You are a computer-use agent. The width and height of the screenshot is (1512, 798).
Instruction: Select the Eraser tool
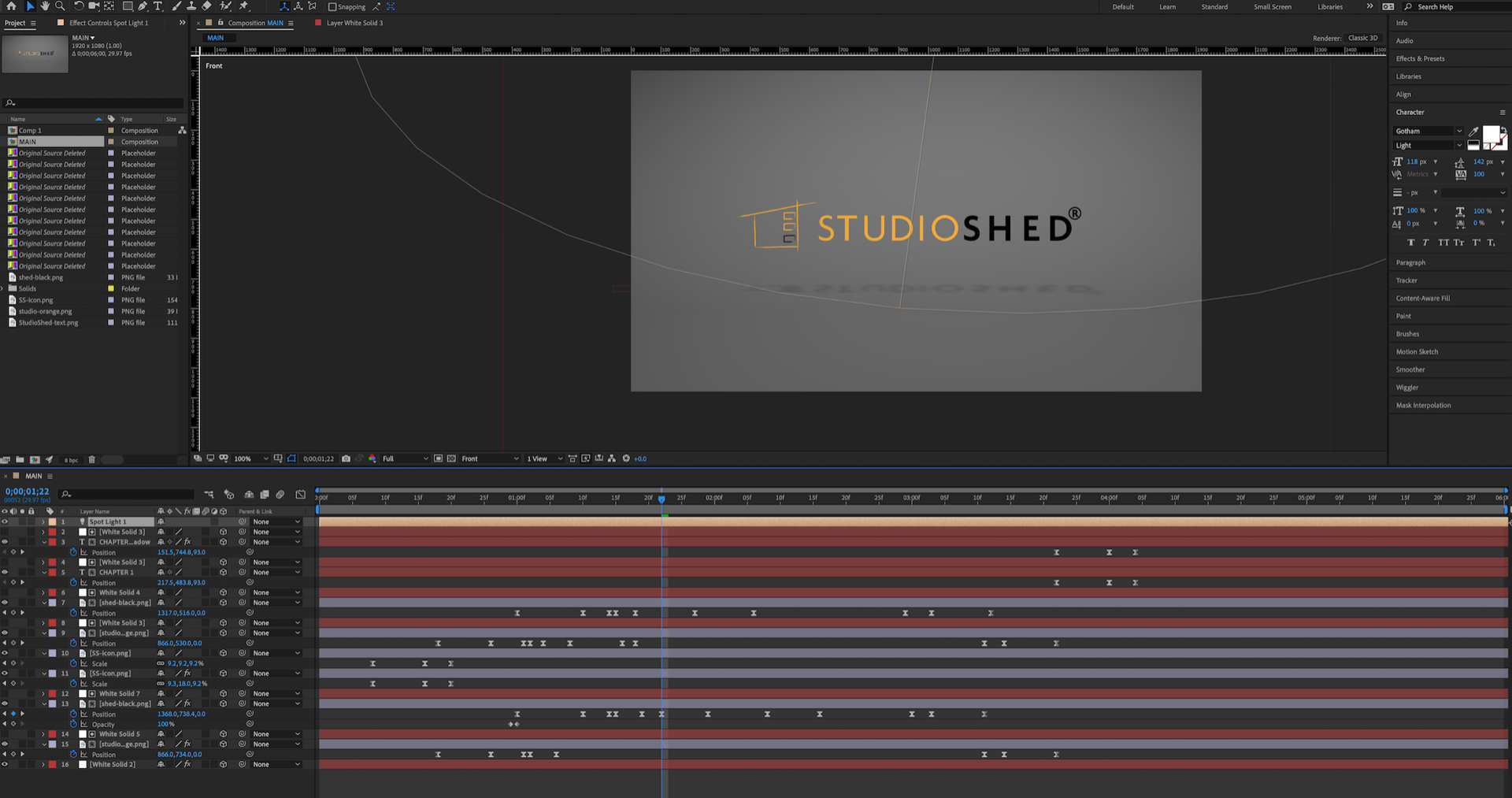[x=206, y=6]
